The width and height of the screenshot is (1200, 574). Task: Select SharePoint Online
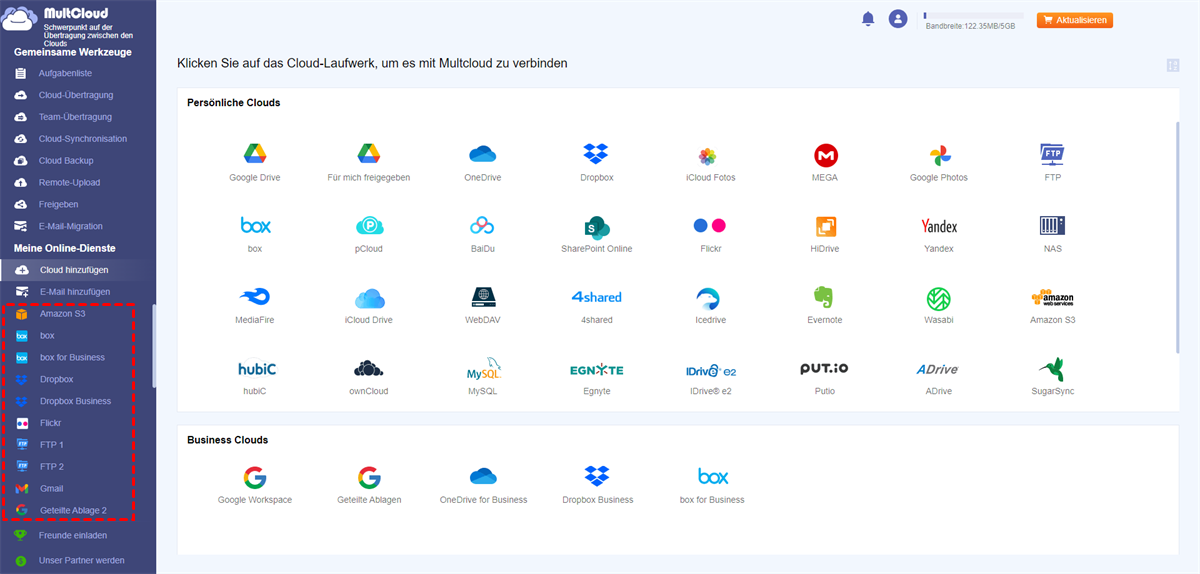click(597, 234)
